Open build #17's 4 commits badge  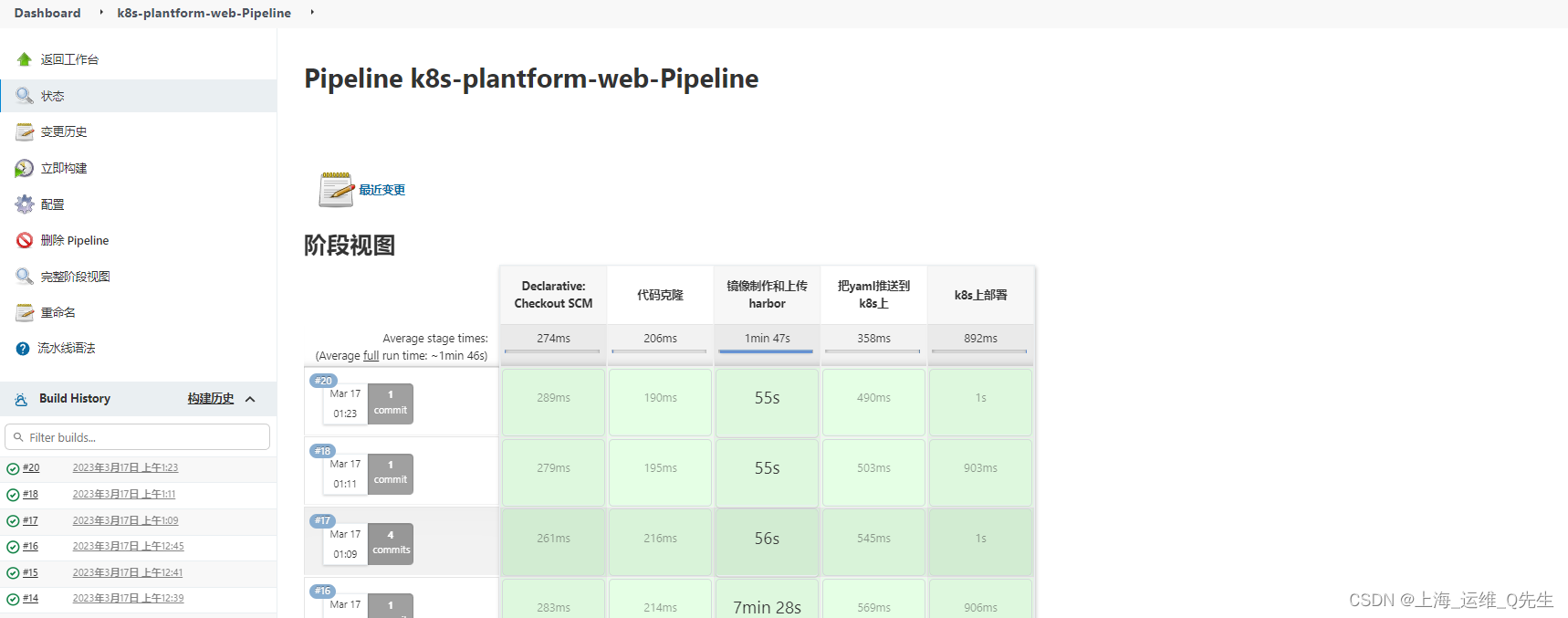[391, 543]
